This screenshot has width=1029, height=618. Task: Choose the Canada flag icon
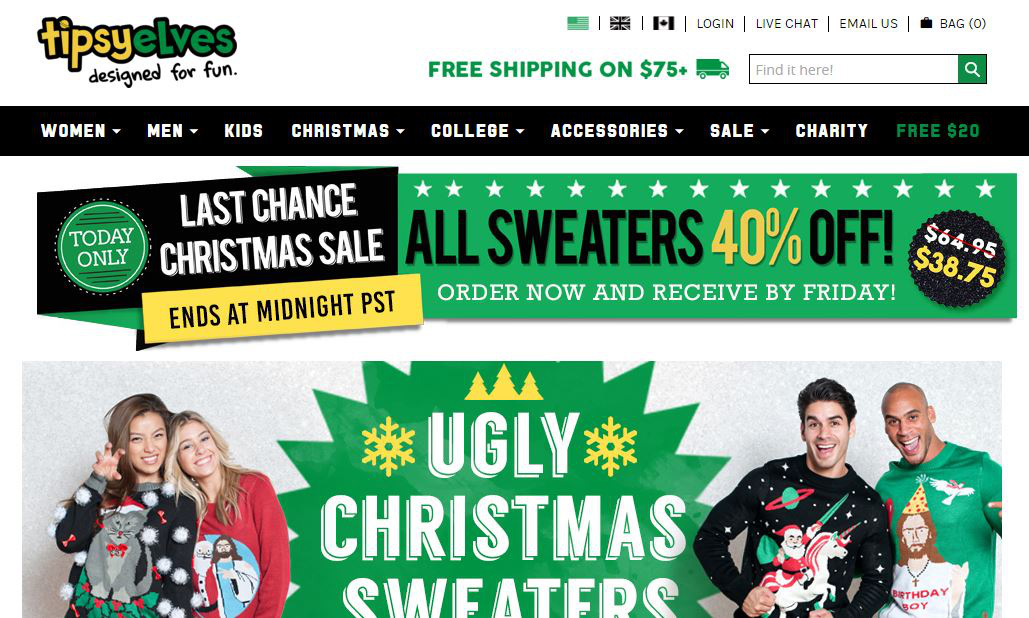[x=663, y=24]
